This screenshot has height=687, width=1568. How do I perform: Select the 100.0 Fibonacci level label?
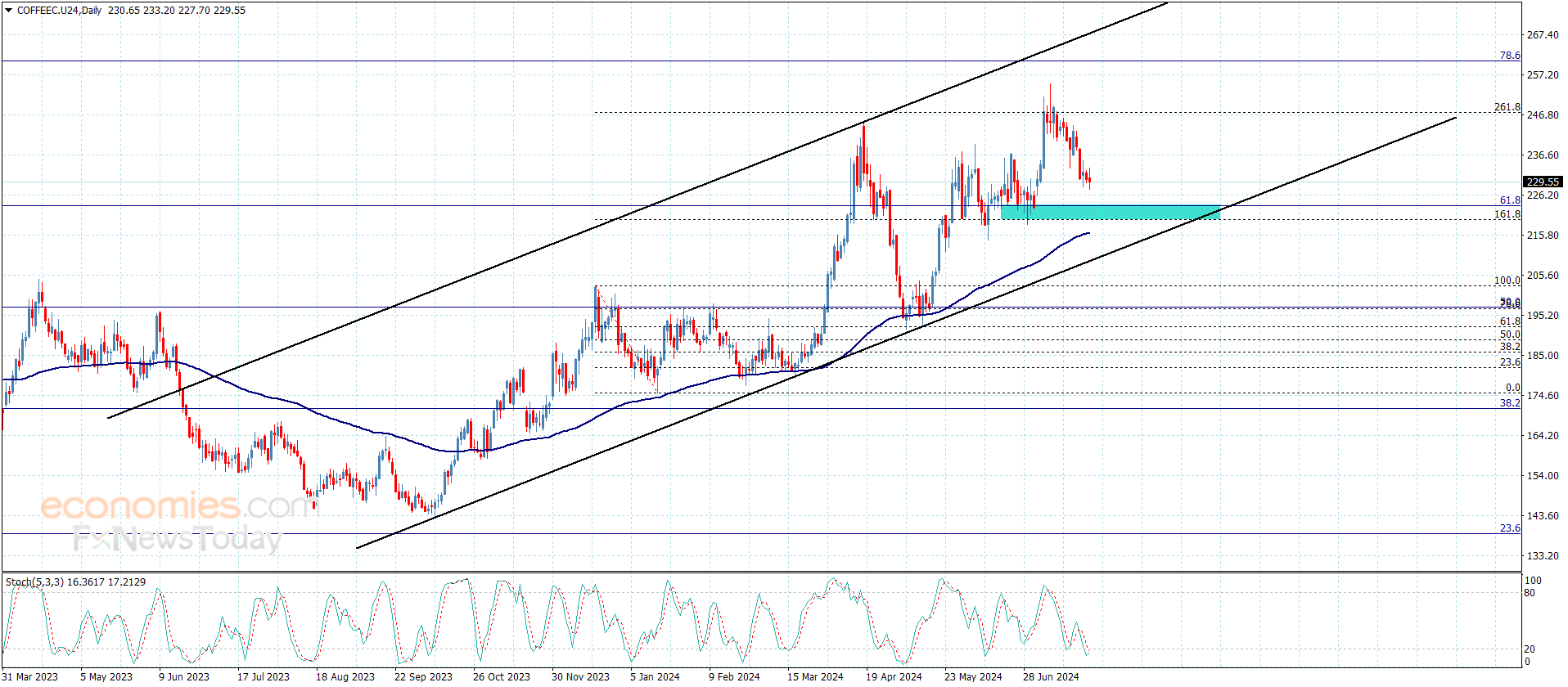click(1507, 281)
